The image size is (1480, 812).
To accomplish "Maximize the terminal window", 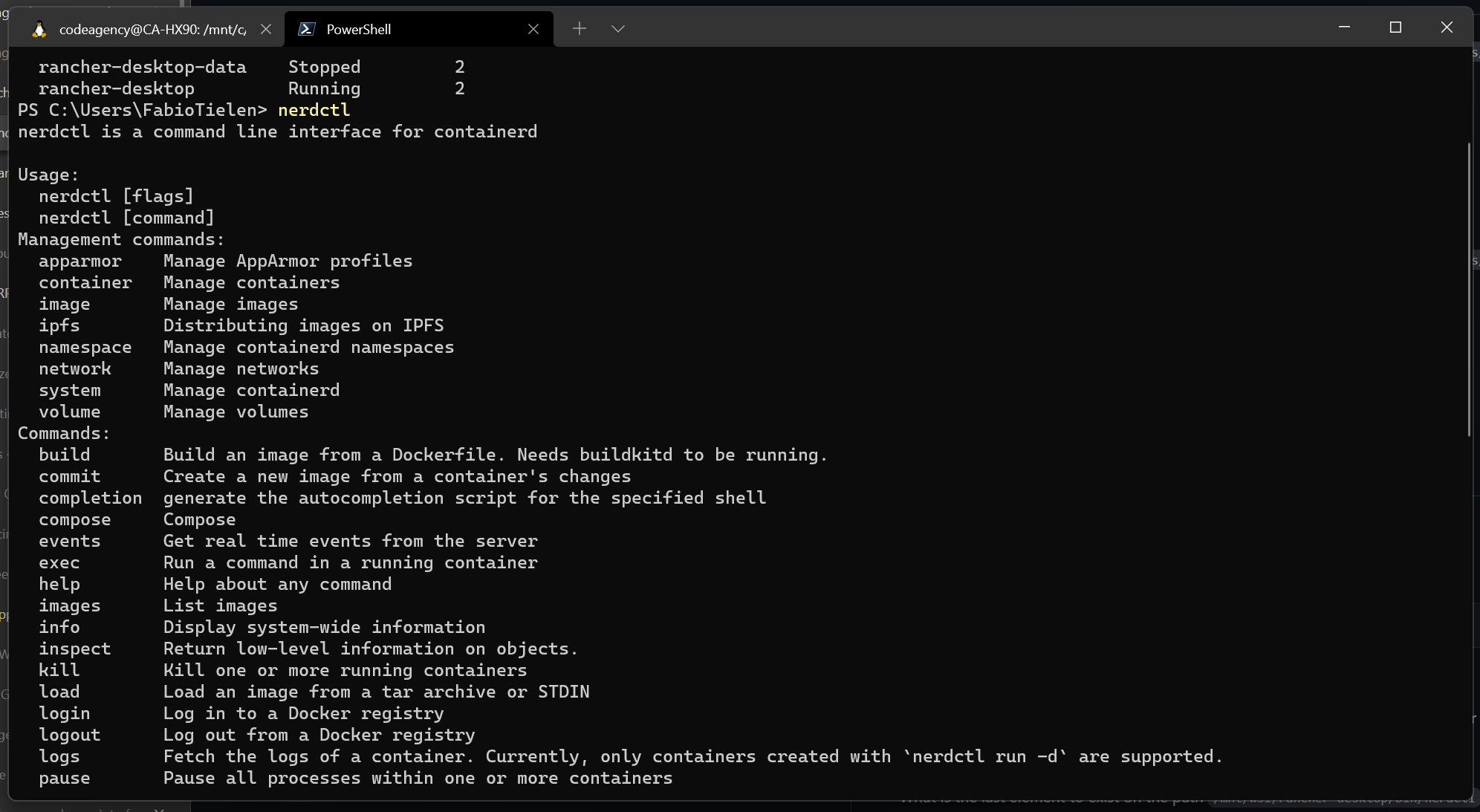I will [x=1395, y=27].
